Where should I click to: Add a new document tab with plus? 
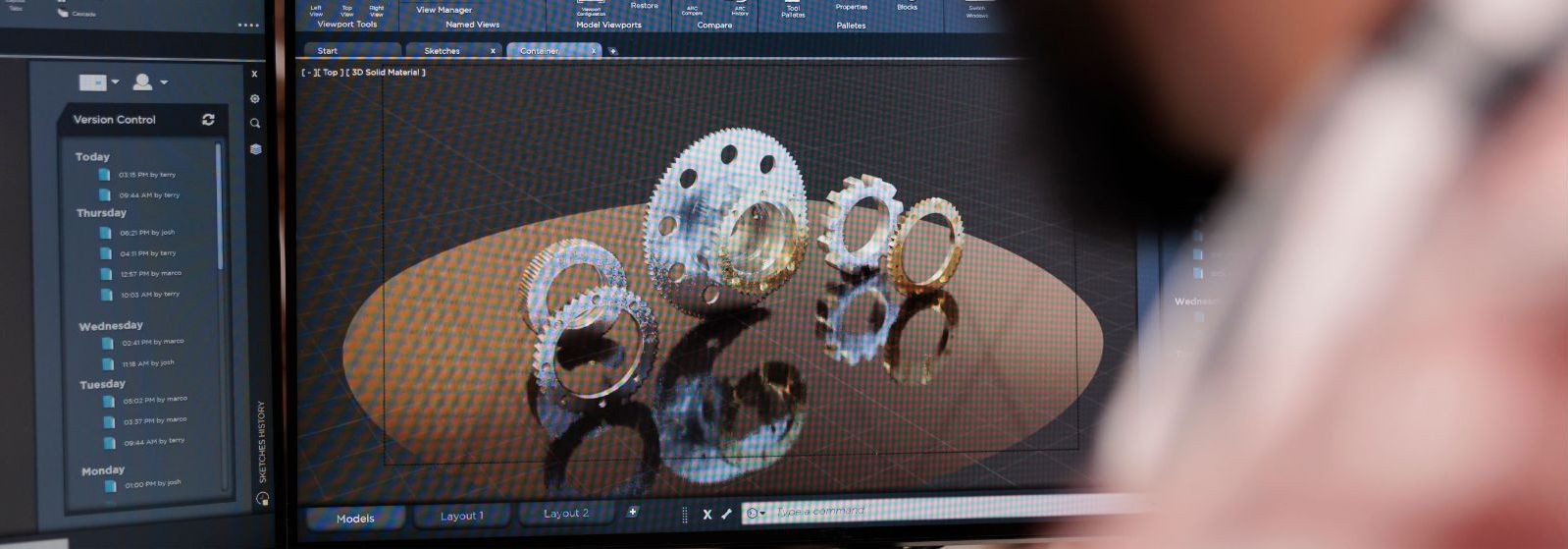pos(612,51)
